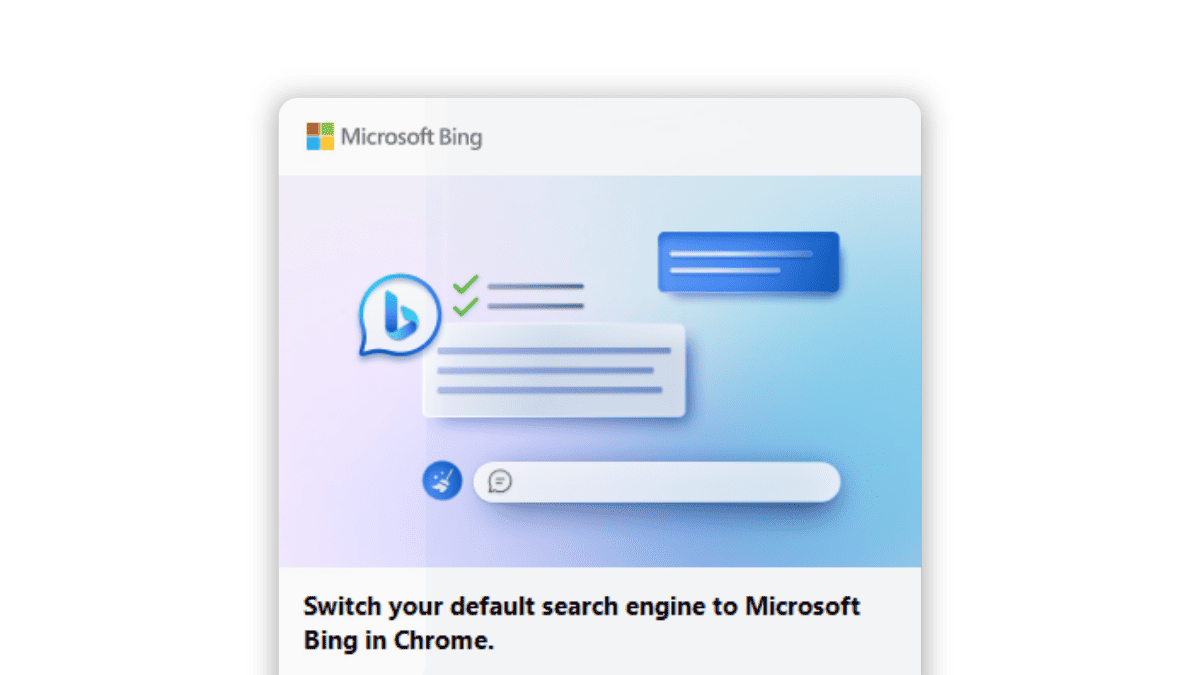Screen dimensions: 1200x675
Task: Click the chat icon inside the search bar
Action: [x=500, y=482]
